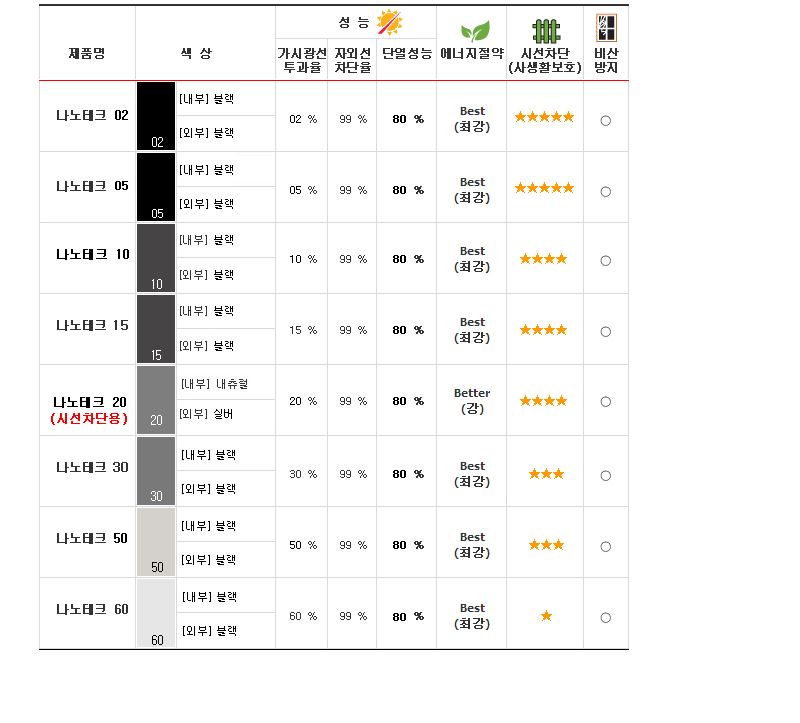Click the 02 % transmittance value

coord(303,119)
